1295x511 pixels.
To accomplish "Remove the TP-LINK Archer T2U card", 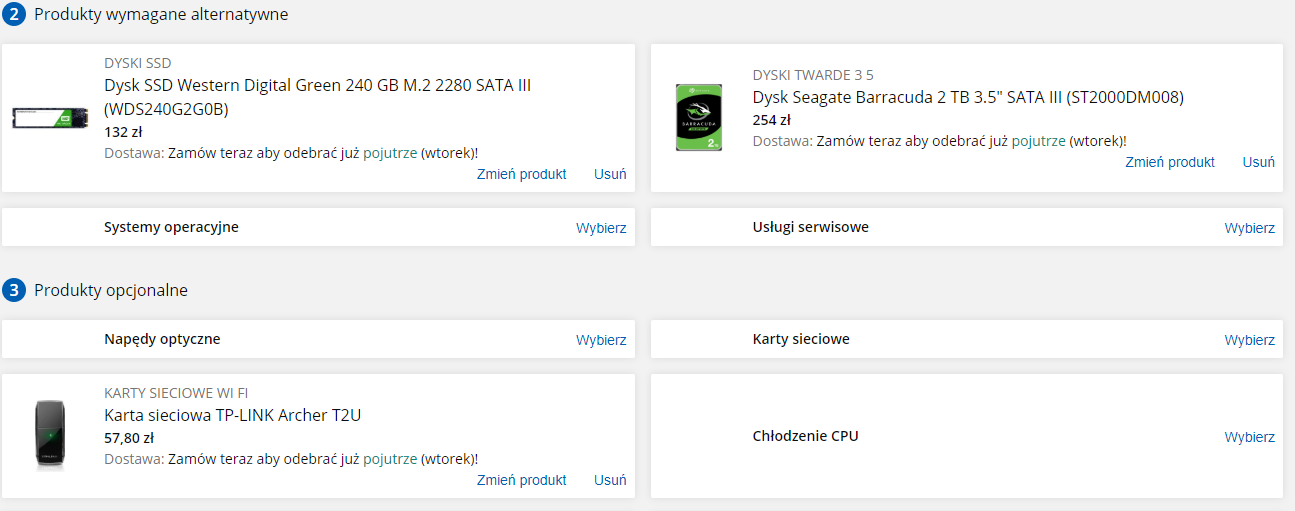I will (610, 480).
